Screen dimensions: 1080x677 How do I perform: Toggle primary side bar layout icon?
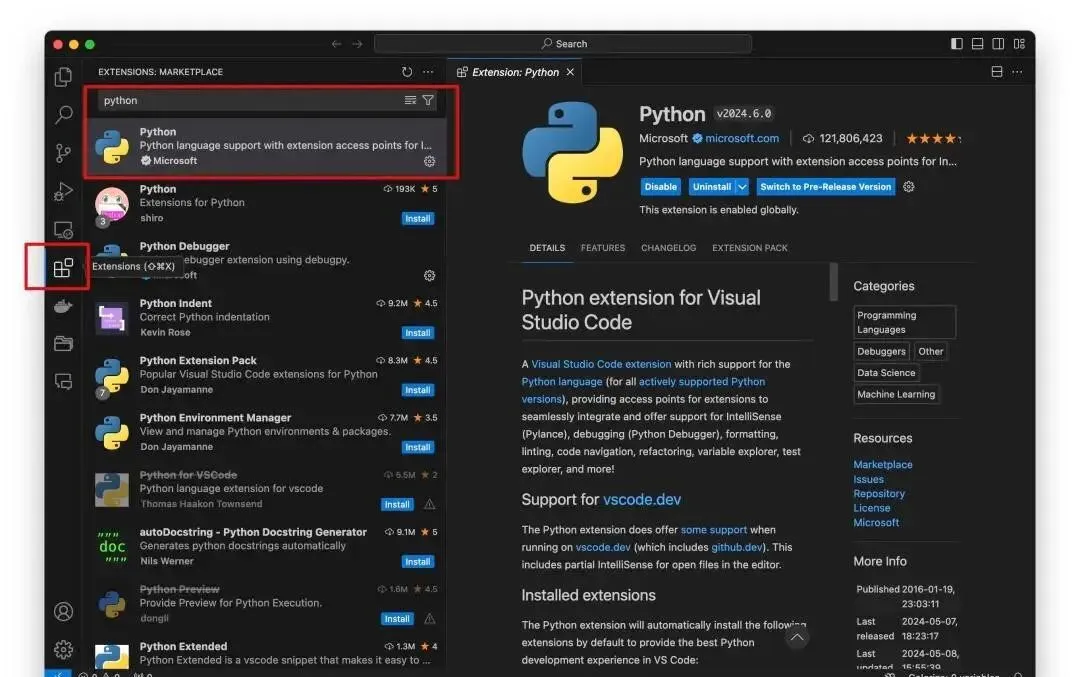click(x=957, y=43)
